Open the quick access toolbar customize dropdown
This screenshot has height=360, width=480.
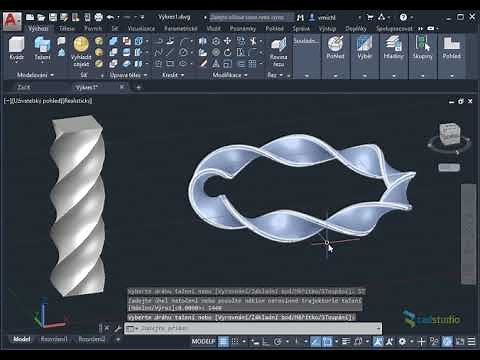142,17
